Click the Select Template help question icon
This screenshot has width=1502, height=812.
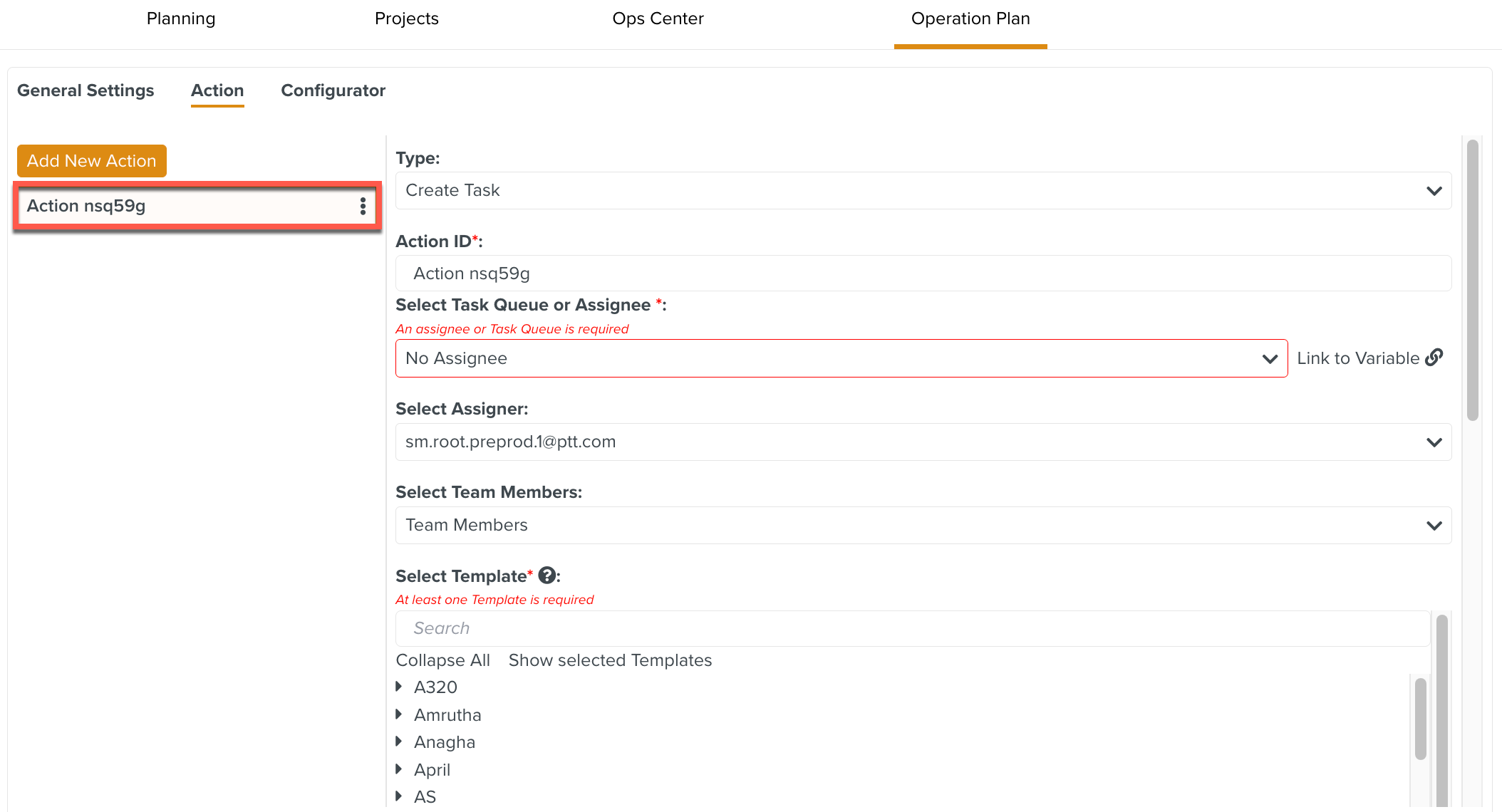pos(547,576)
